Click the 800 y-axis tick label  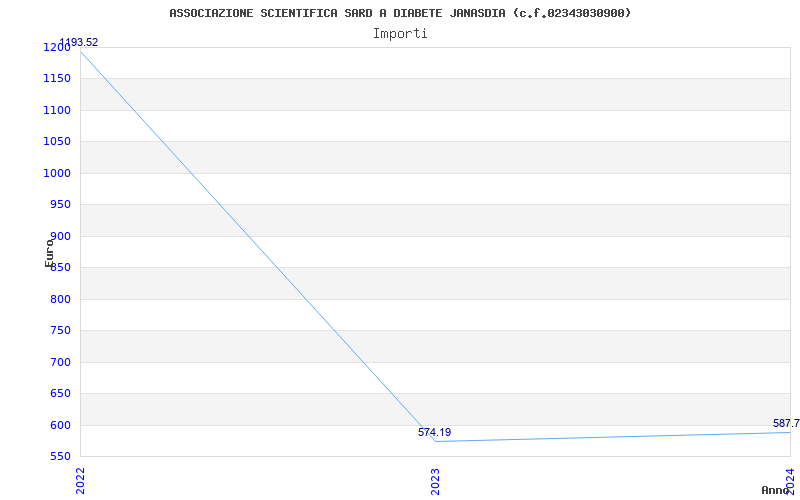[60, 299]
